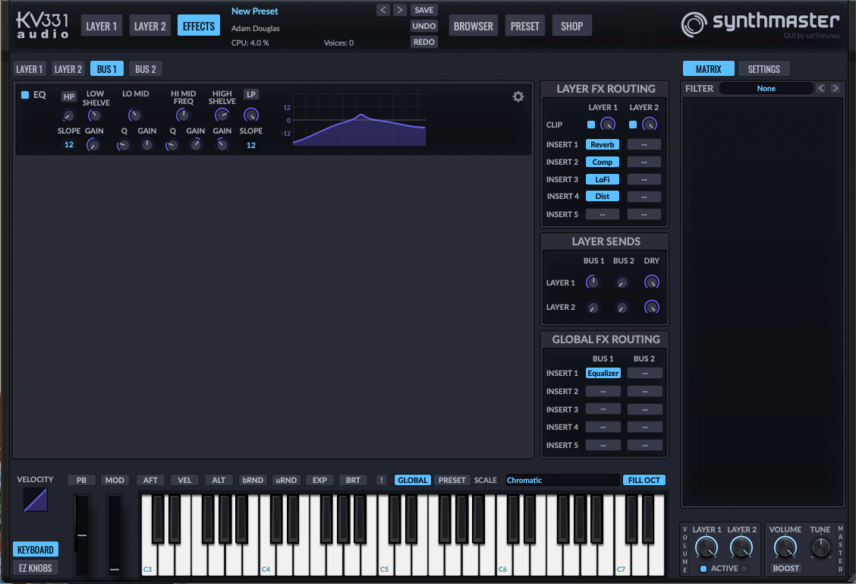Click the HP frequency knob
Screen dimensions: 856x584
click(x=68, y=116)
